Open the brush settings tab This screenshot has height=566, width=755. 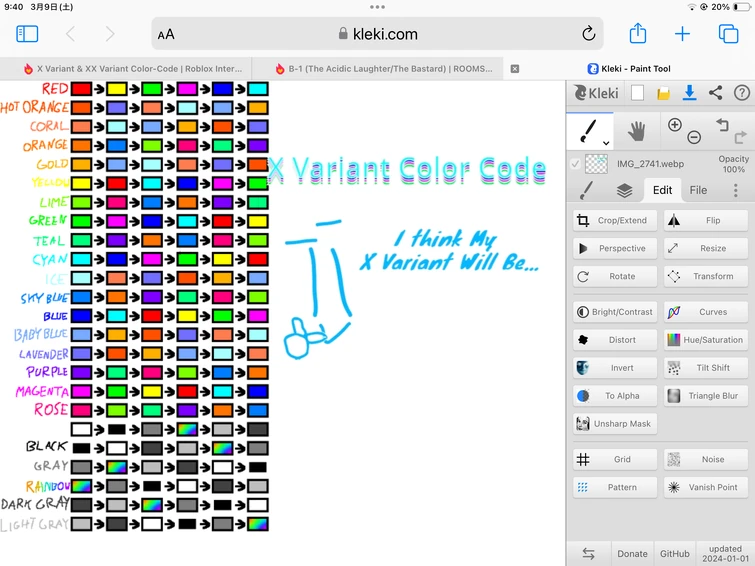tap(586, 190)
